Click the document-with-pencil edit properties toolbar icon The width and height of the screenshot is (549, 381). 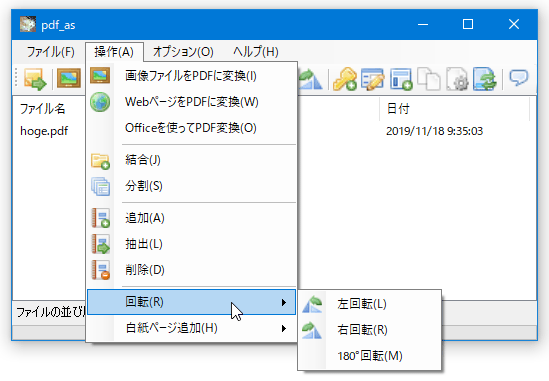(373, 79)
